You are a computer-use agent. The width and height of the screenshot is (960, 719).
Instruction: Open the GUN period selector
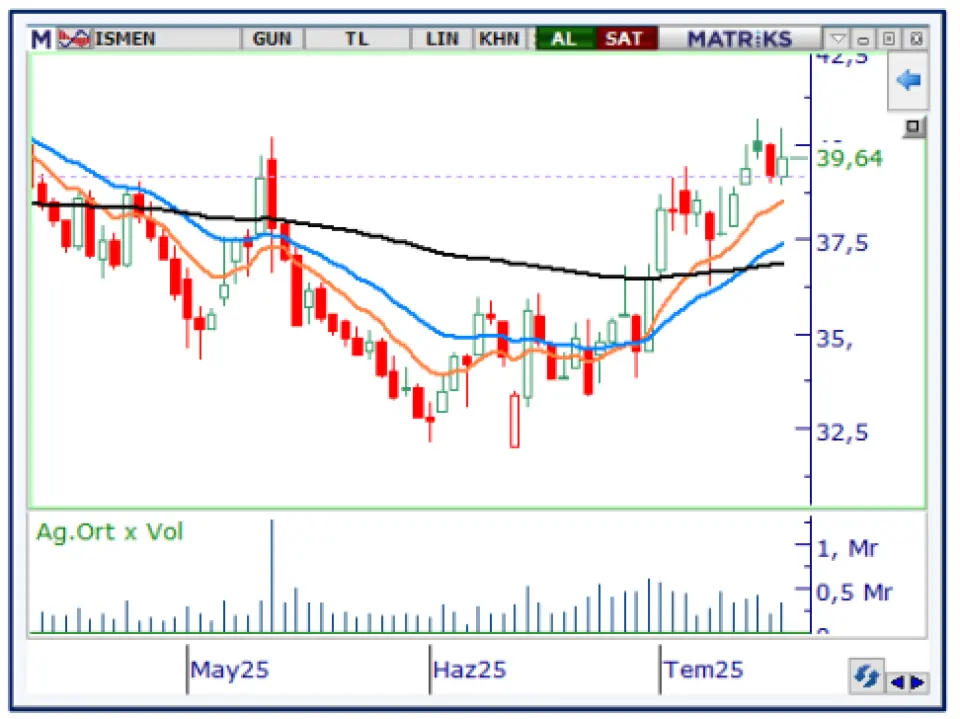point(272,39)
